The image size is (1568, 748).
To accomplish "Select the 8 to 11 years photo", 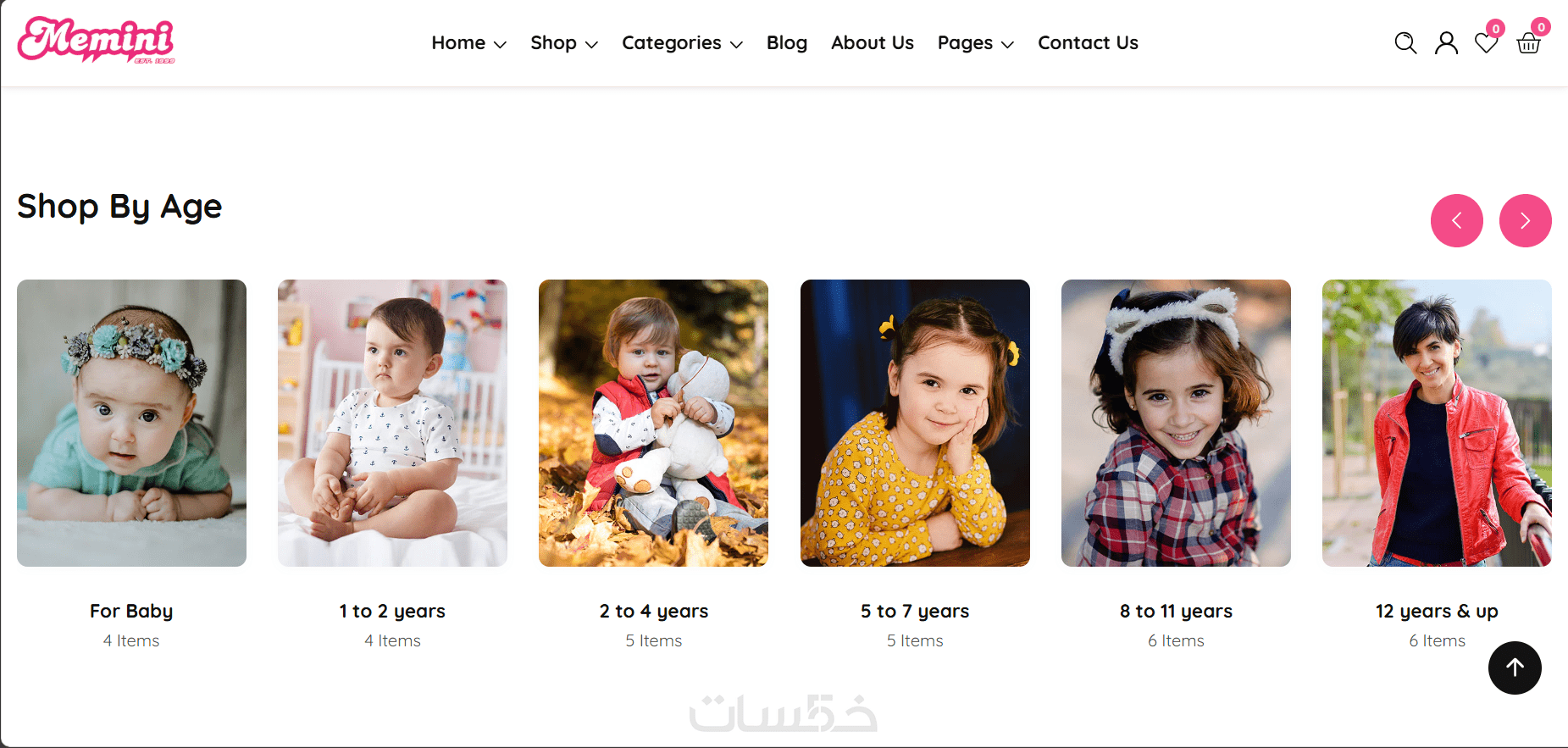I will point(1176,423).
